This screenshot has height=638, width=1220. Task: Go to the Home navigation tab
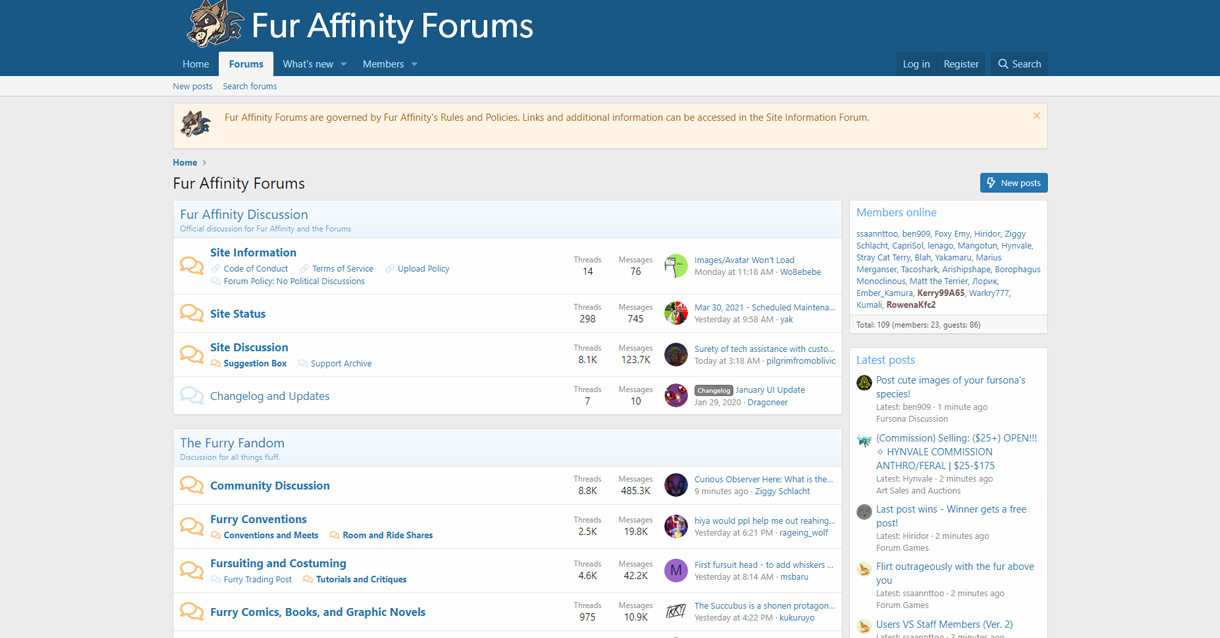(x=196, y=64)
